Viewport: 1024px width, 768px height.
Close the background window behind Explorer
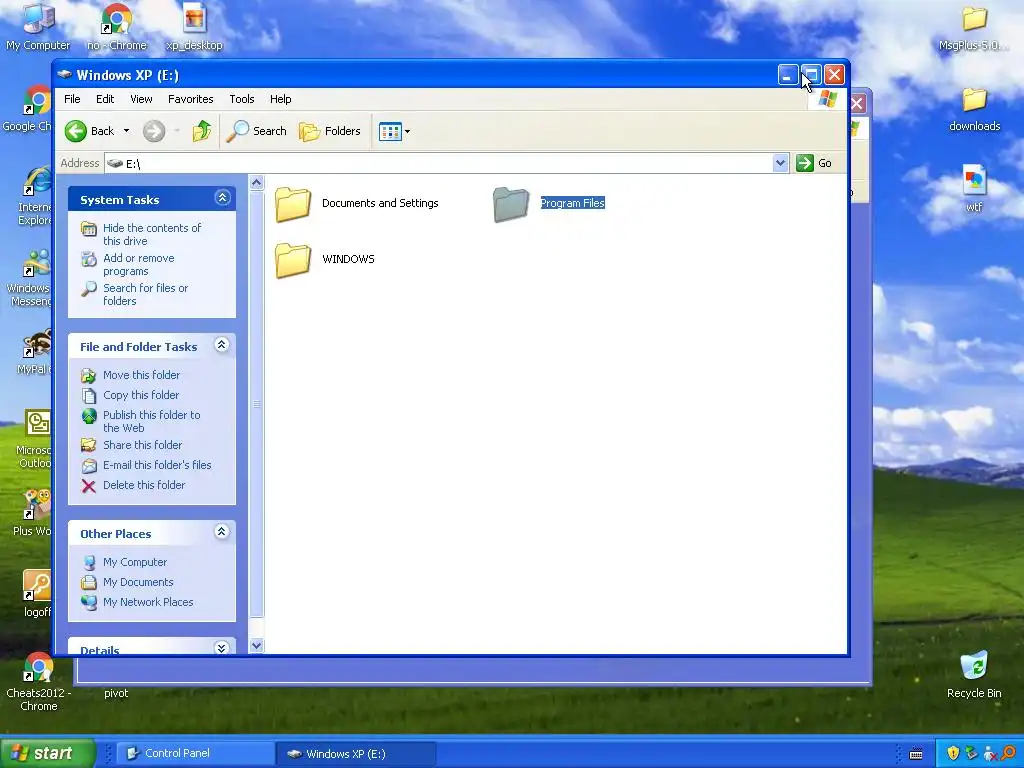point(857,103)
